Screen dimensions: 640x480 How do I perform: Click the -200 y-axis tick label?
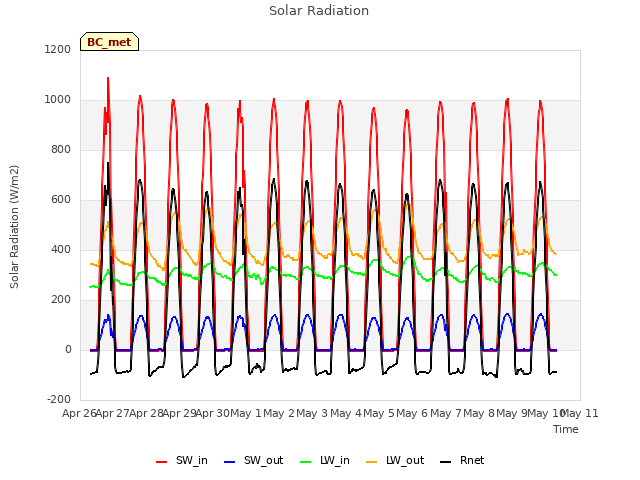[59, 399]
